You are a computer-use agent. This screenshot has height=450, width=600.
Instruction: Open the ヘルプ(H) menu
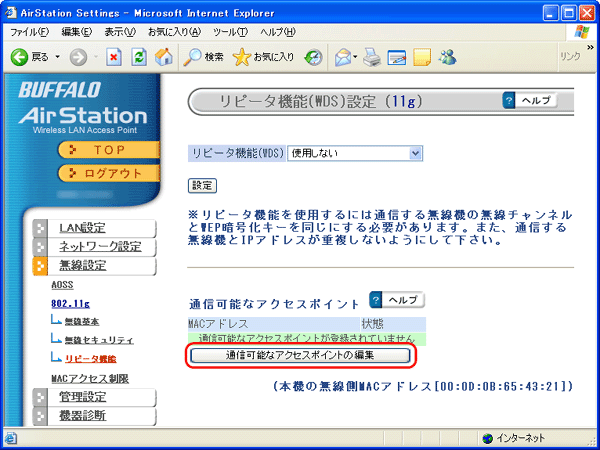278,32
